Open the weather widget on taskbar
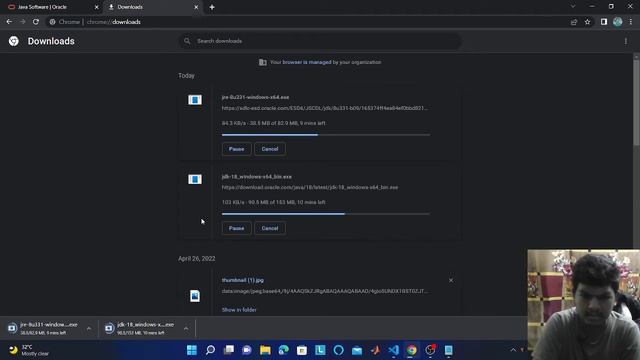The width and height of the screenshot is (640, 360). [29, 350]
